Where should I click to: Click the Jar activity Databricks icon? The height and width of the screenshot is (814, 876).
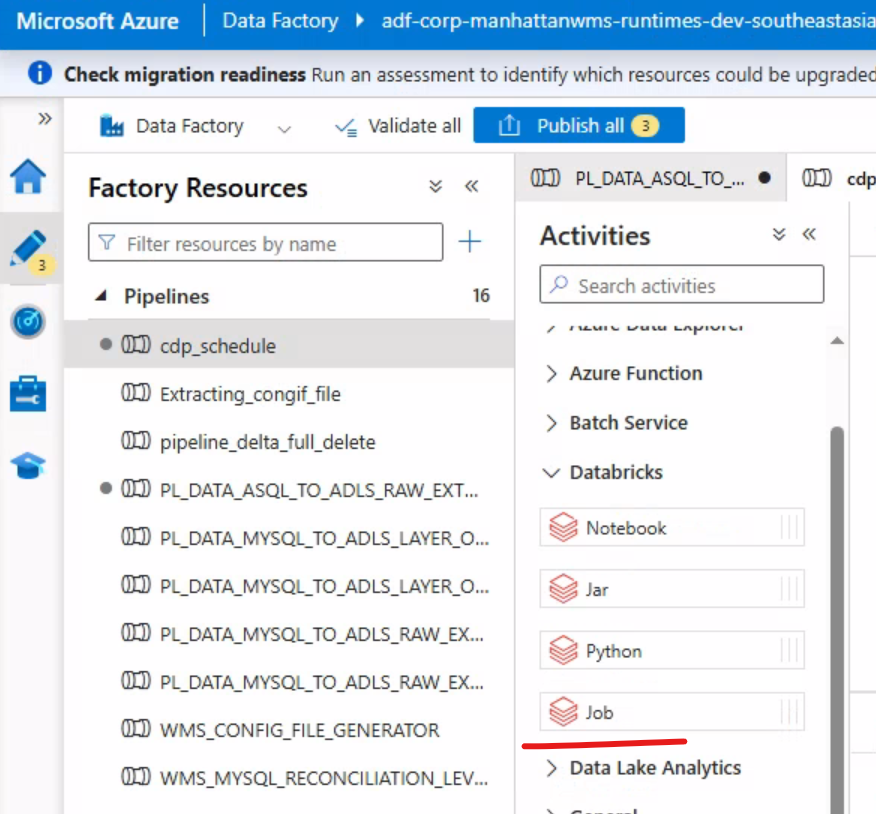click(x=563, y=589)
